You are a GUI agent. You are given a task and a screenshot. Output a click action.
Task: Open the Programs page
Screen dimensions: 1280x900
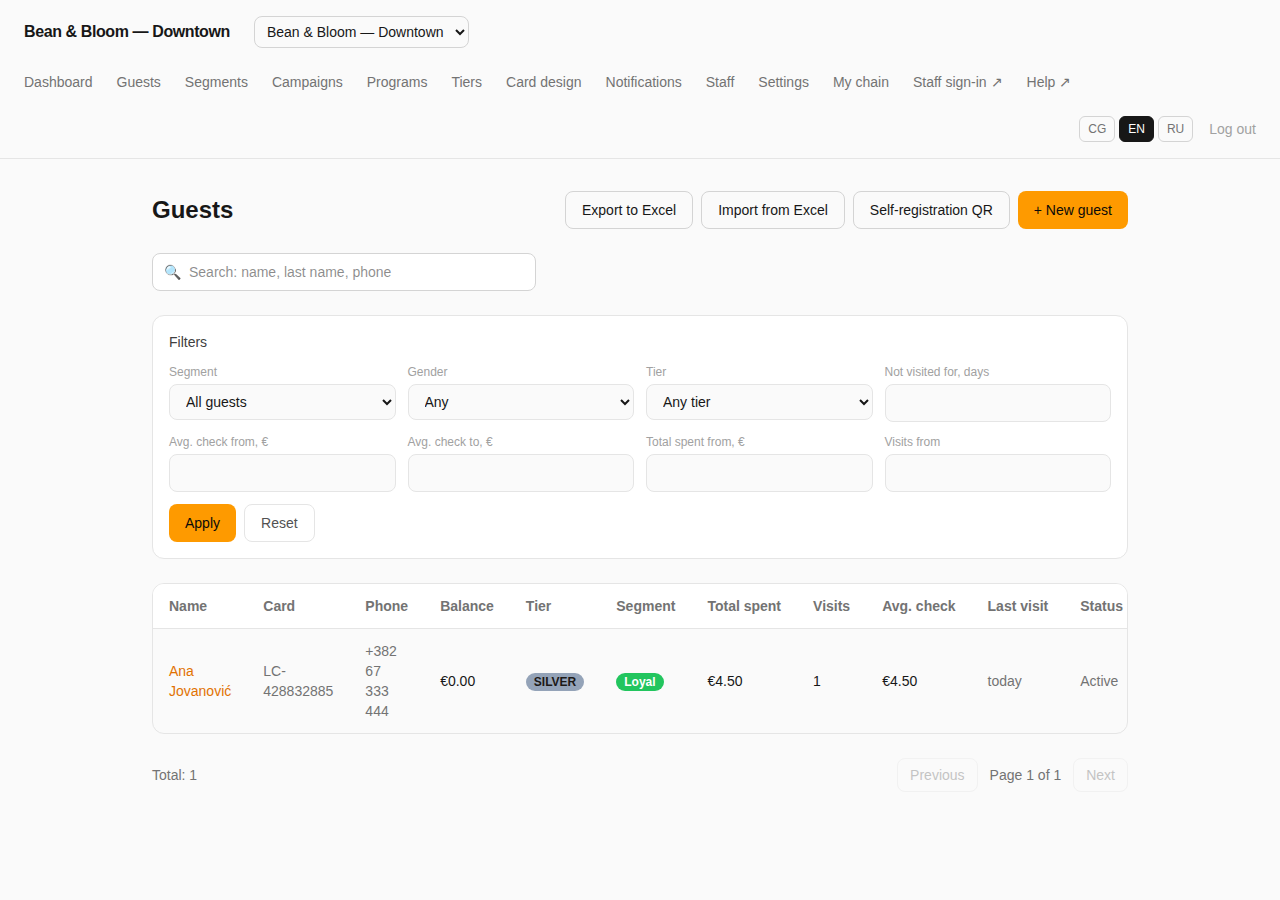coord(397,82)
